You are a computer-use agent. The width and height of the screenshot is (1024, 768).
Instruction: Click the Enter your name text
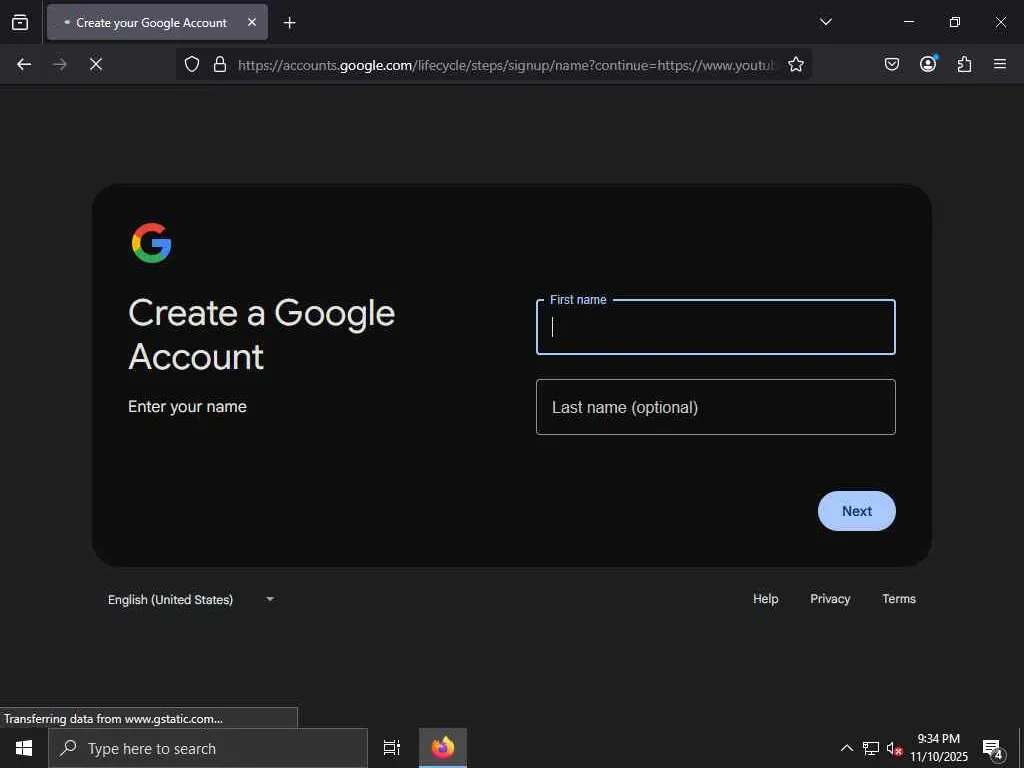coord(187,406)
